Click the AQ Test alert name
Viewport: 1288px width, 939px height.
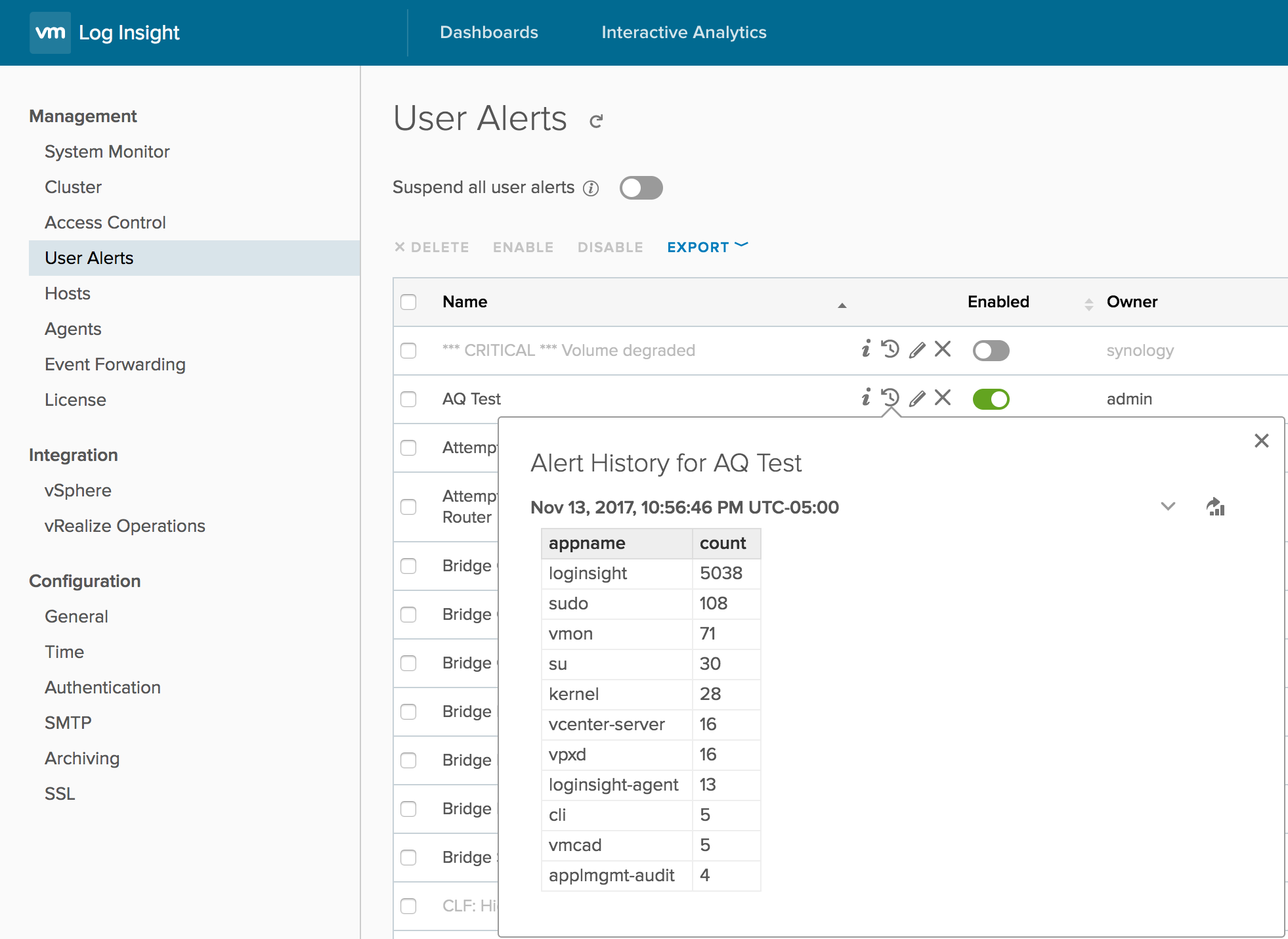click(x=471, y=399)
